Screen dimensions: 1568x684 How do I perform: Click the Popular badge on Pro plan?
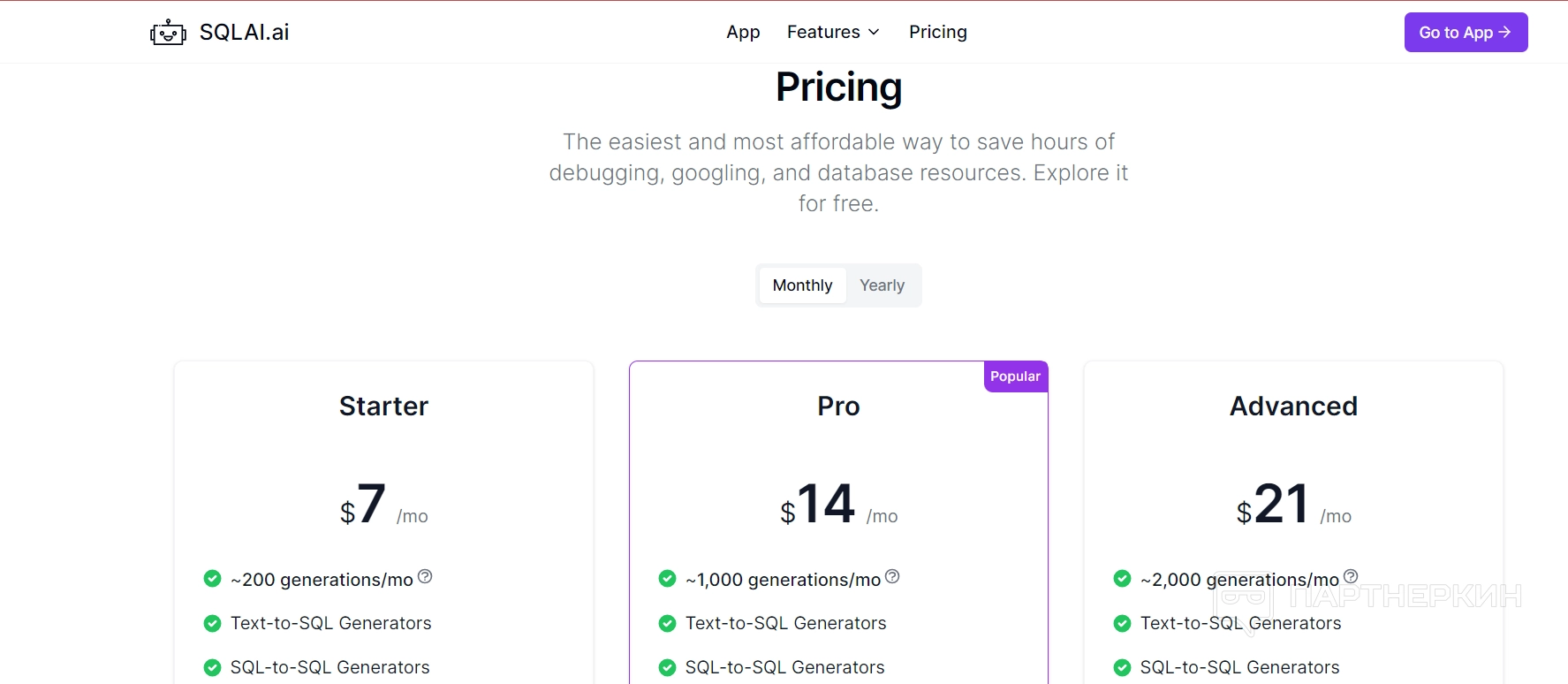1015,376
